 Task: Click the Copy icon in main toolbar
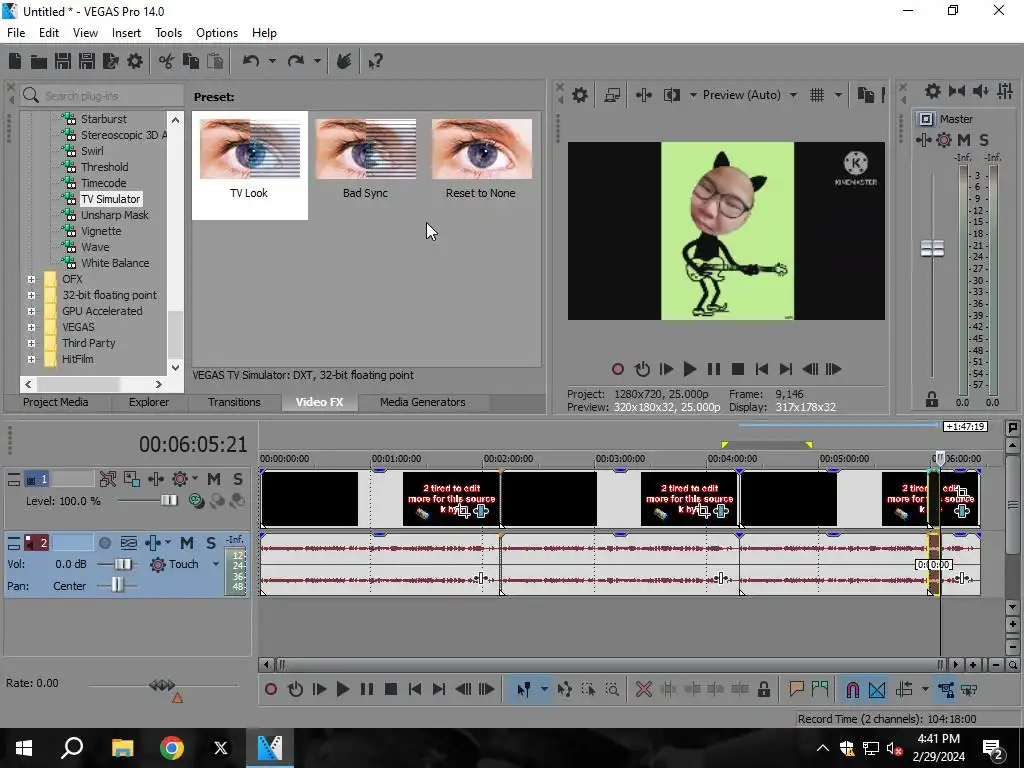[191, 61]
